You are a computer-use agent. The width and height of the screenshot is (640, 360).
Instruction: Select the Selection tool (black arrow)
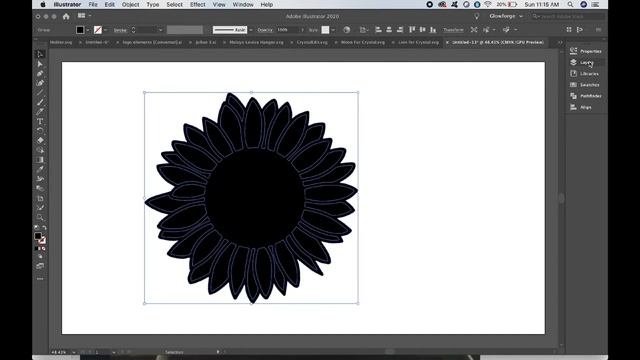[40, 54]
